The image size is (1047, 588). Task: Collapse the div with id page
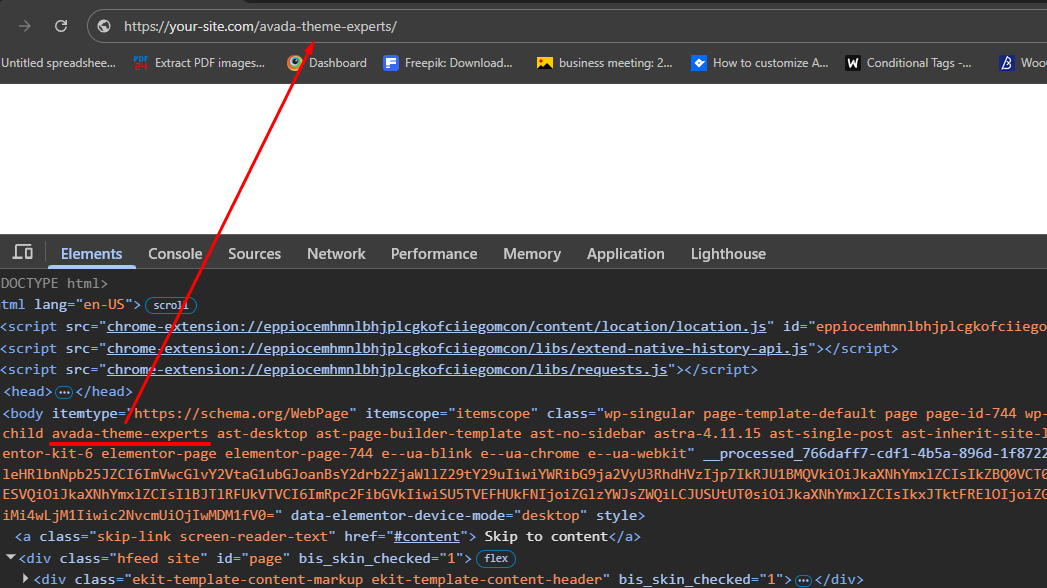11,557
